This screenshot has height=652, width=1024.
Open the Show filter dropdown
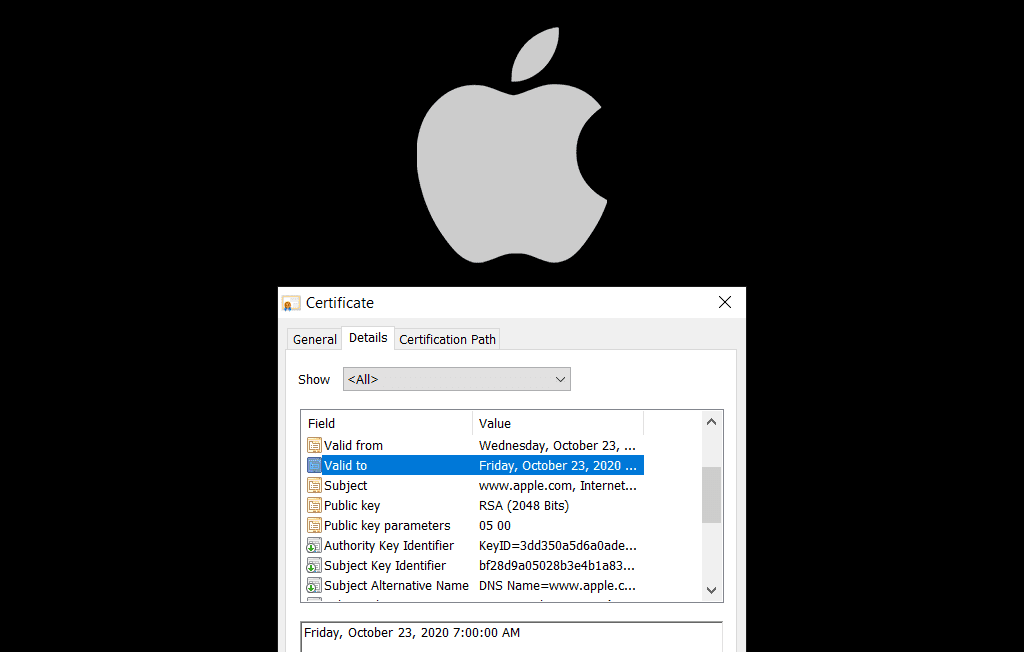[x=456, y=379]
